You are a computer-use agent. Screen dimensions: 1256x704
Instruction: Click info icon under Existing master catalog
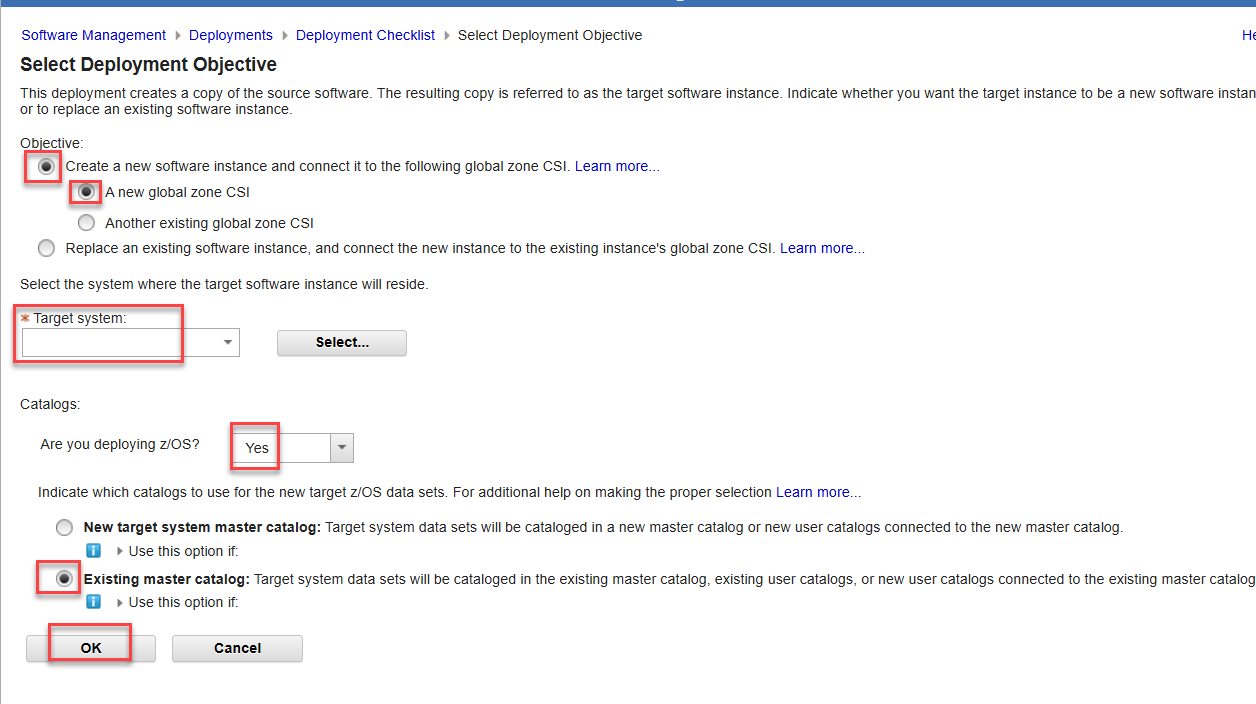93,602
